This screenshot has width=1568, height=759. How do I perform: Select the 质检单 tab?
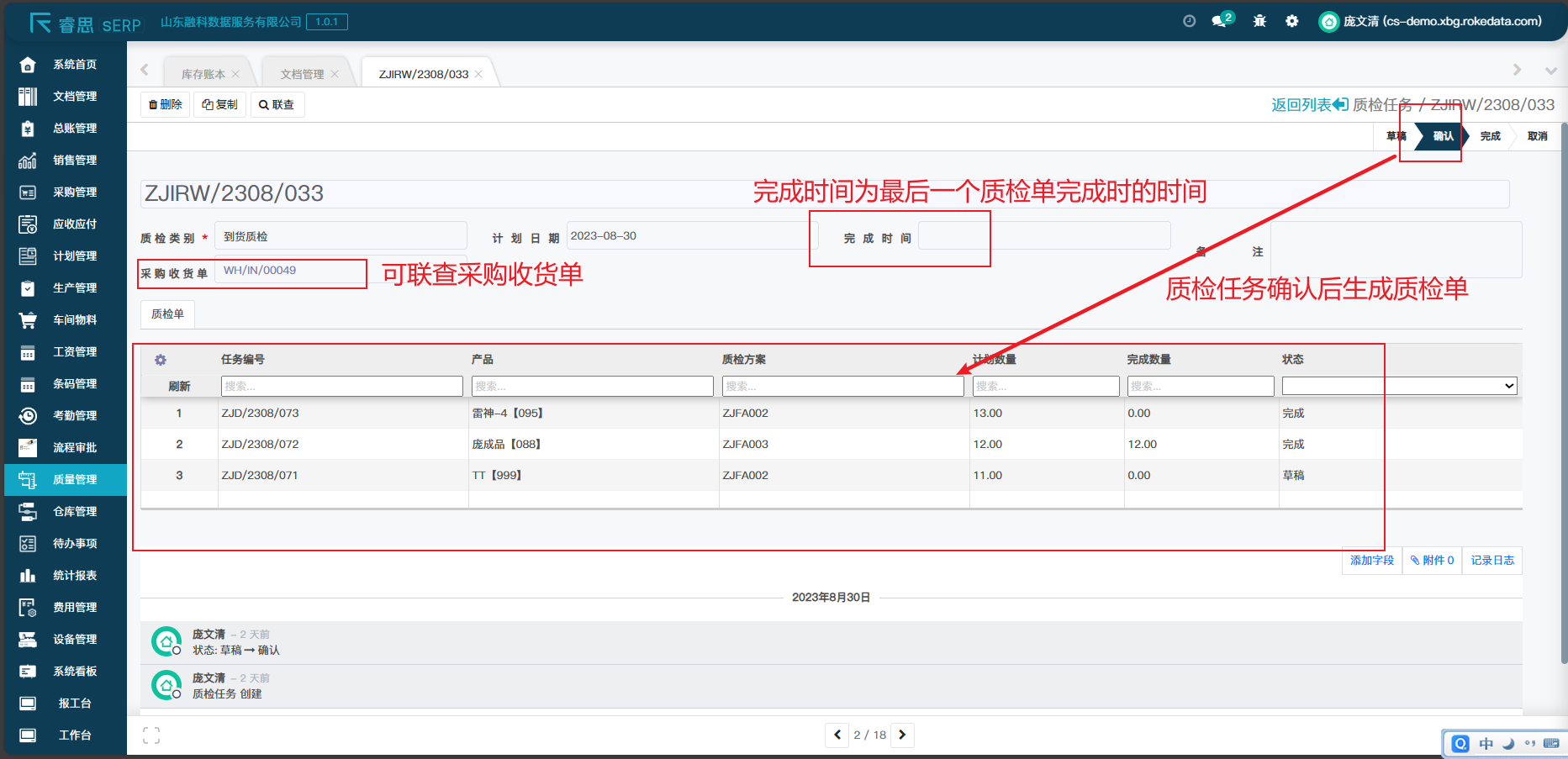(x=167, y=314)
